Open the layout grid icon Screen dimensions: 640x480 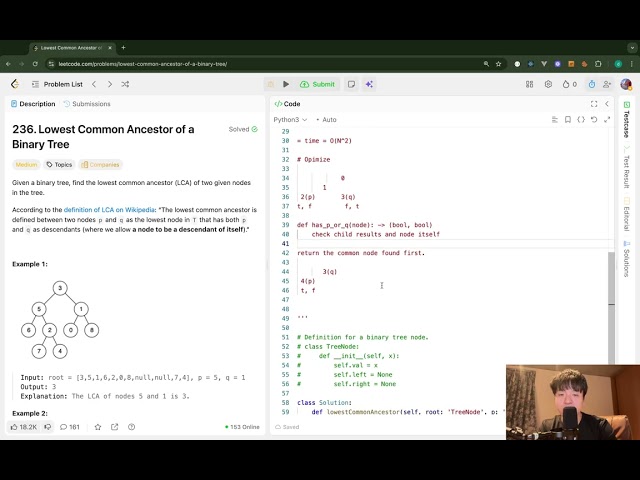[x=529, y=84]
